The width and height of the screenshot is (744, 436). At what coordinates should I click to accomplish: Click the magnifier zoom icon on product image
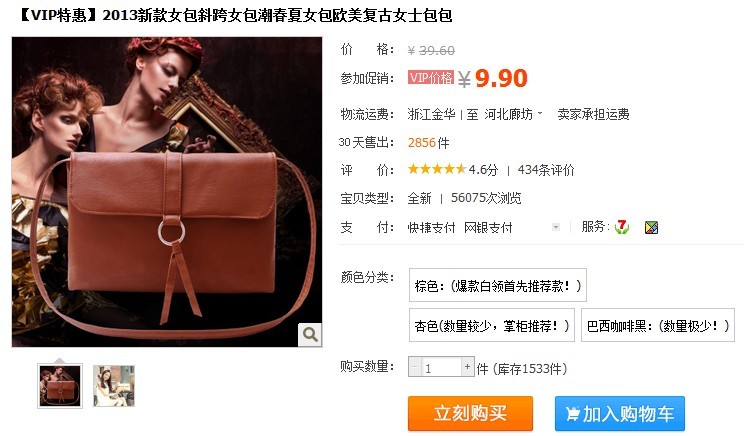(310, 334)
